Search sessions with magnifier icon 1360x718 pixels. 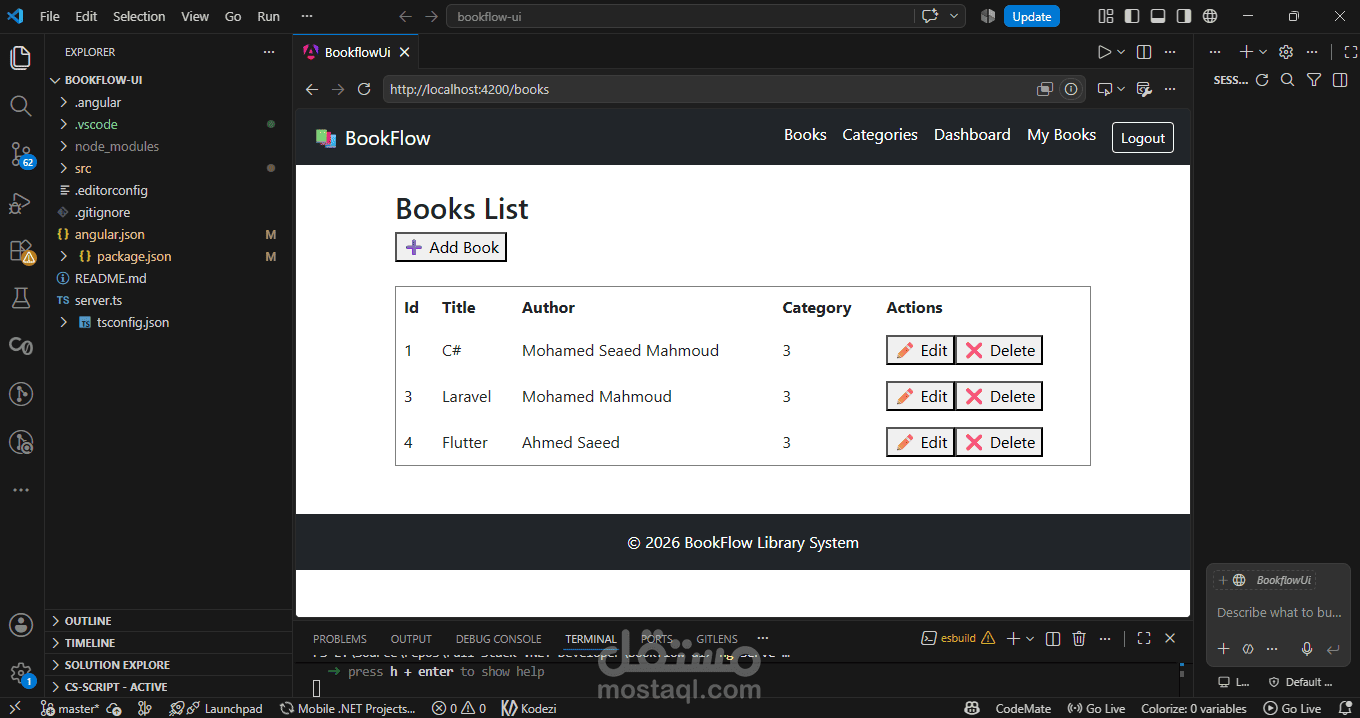(1288, 80)
